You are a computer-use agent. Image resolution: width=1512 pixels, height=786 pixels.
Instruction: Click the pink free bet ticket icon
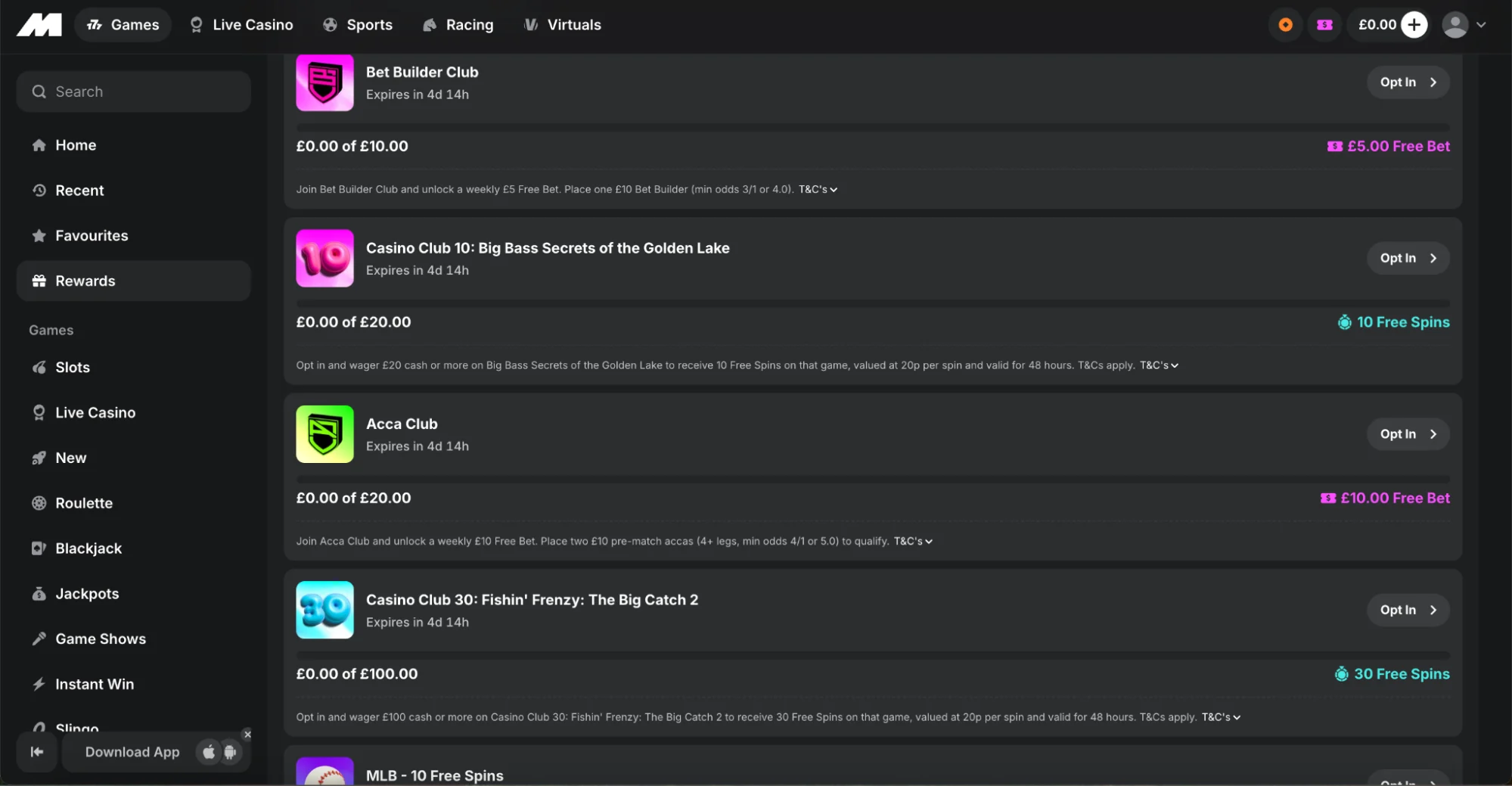pyautogui.click(x=1324, y=25)
